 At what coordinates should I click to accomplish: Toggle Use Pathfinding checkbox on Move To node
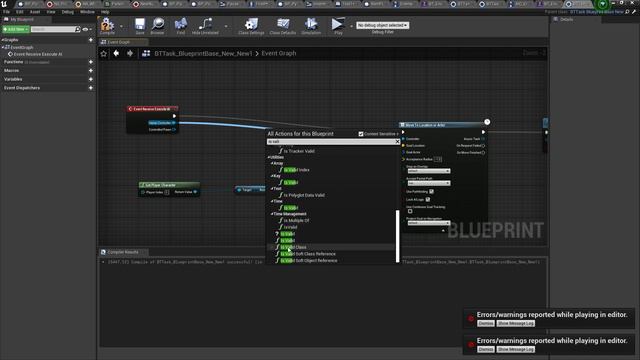[431, 191]
